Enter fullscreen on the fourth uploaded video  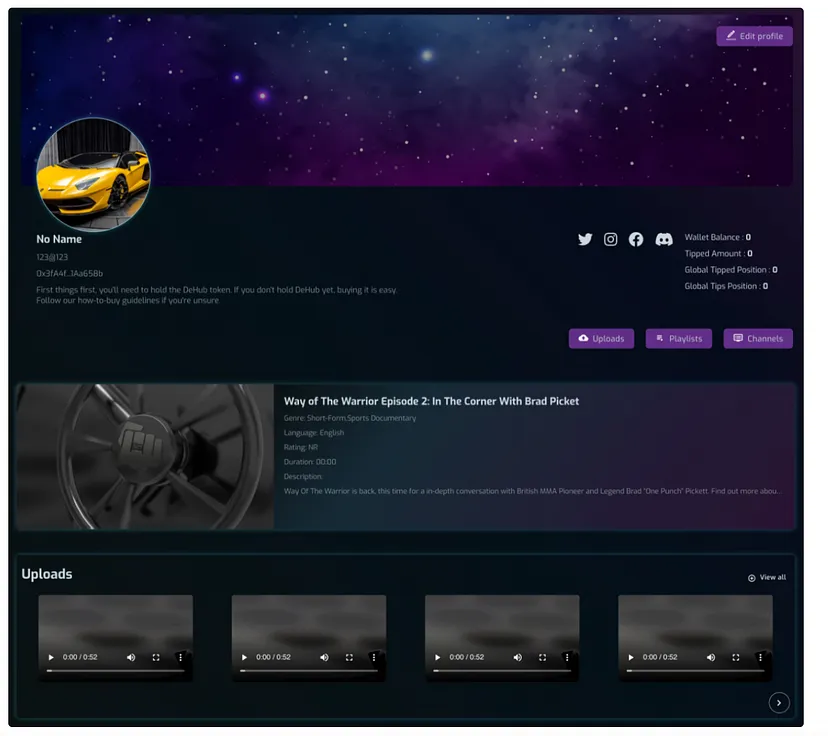(736, 657)
